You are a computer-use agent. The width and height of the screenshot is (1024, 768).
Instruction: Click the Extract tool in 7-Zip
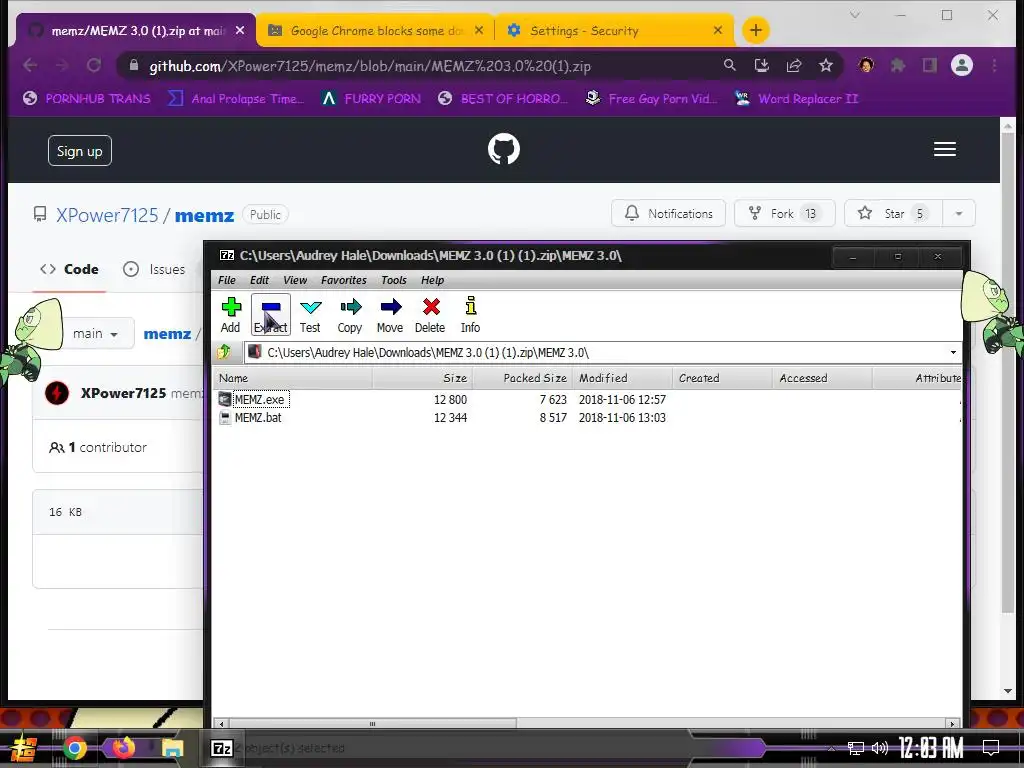[x=271, y=315]
